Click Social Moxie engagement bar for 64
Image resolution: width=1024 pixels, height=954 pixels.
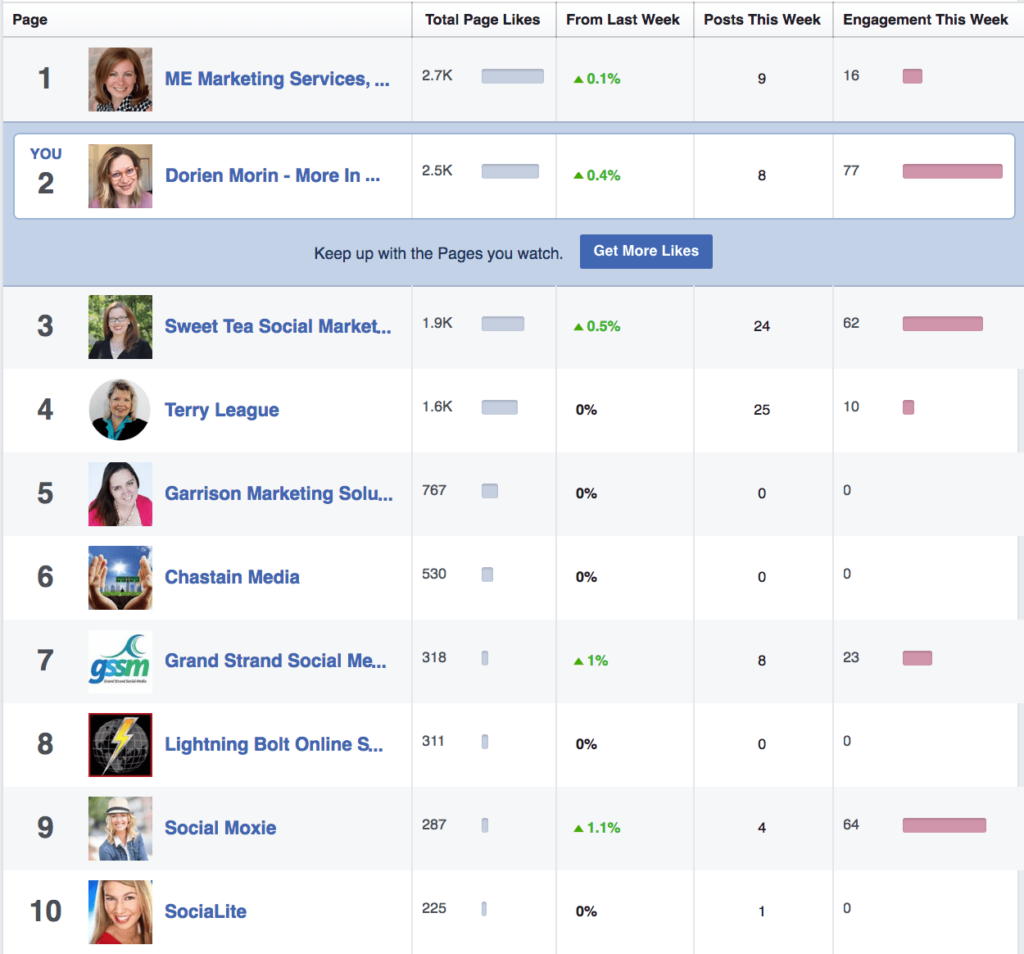point(944,825)
